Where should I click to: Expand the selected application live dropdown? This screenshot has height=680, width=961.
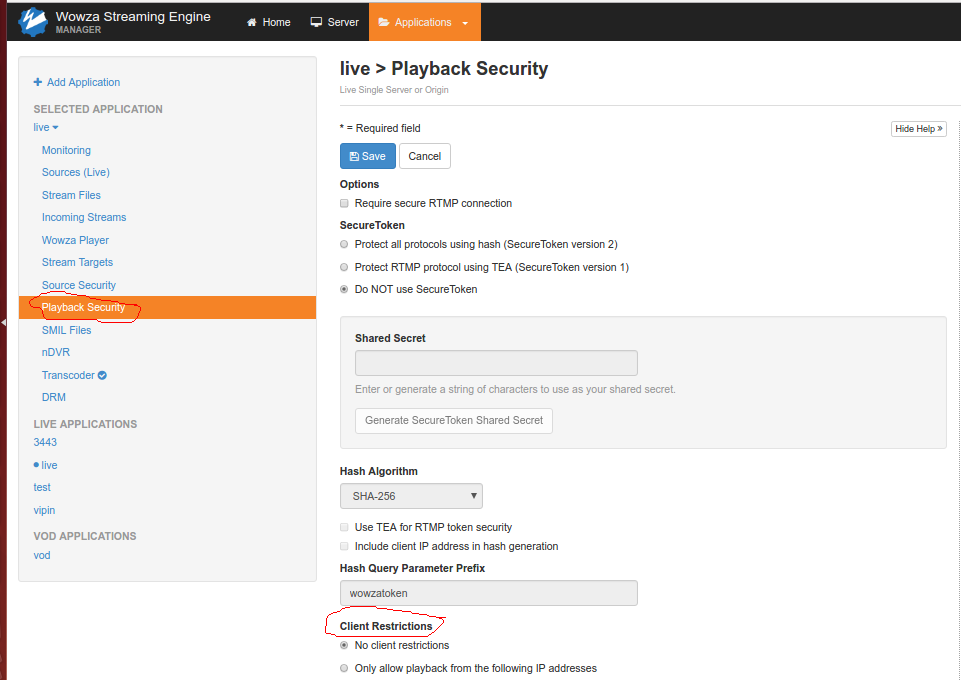click(x=46, y=127)
